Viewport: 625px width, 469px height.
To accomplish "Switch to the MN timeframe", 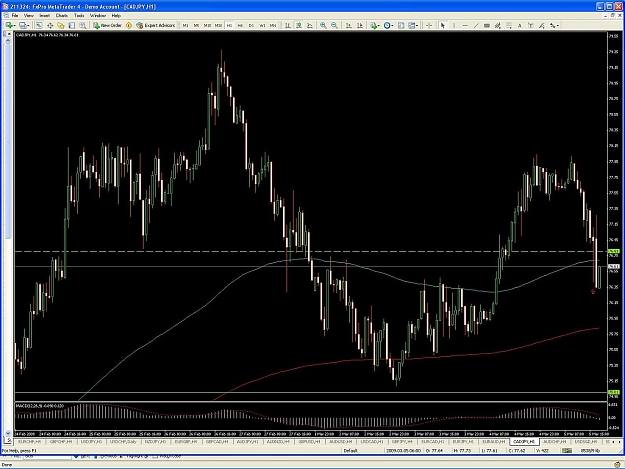I will click(x=273, y=25).
